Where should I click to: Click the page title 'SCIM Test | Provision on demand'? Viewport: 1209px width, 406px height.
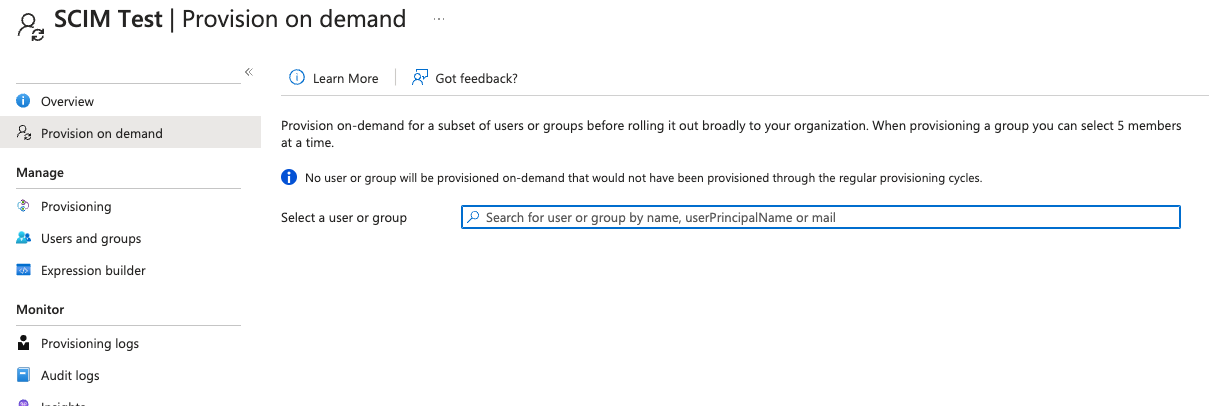tap(230, 18)
